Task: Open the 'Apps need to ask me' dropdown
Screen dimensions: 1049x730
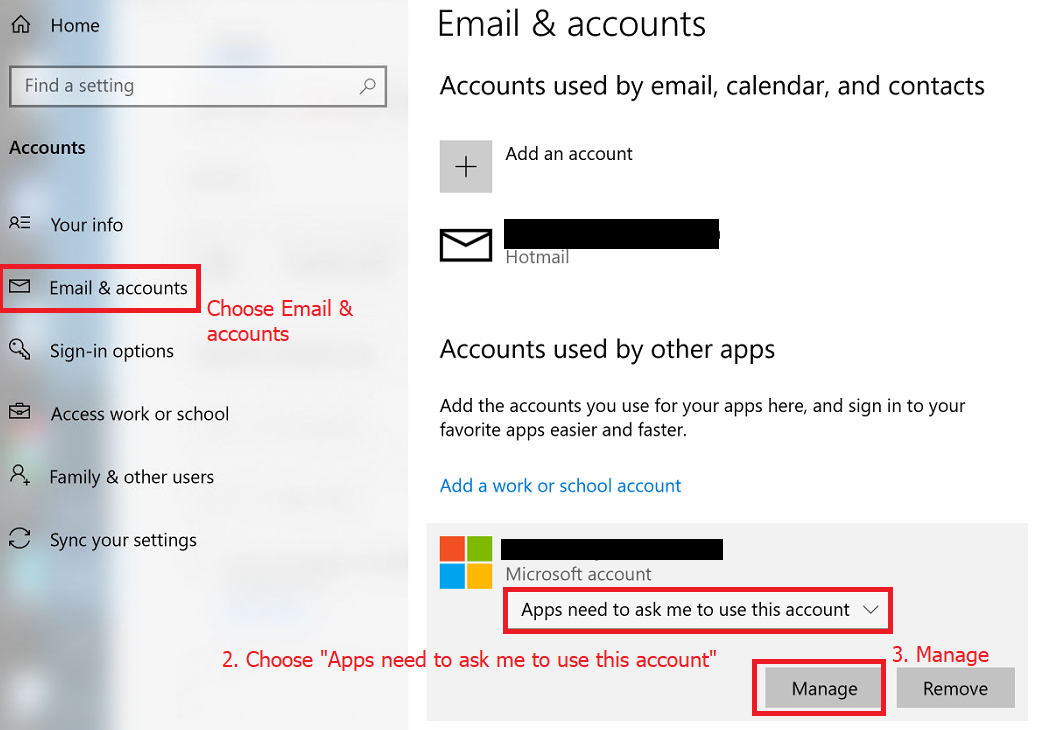Action: [x=698, y=610]
